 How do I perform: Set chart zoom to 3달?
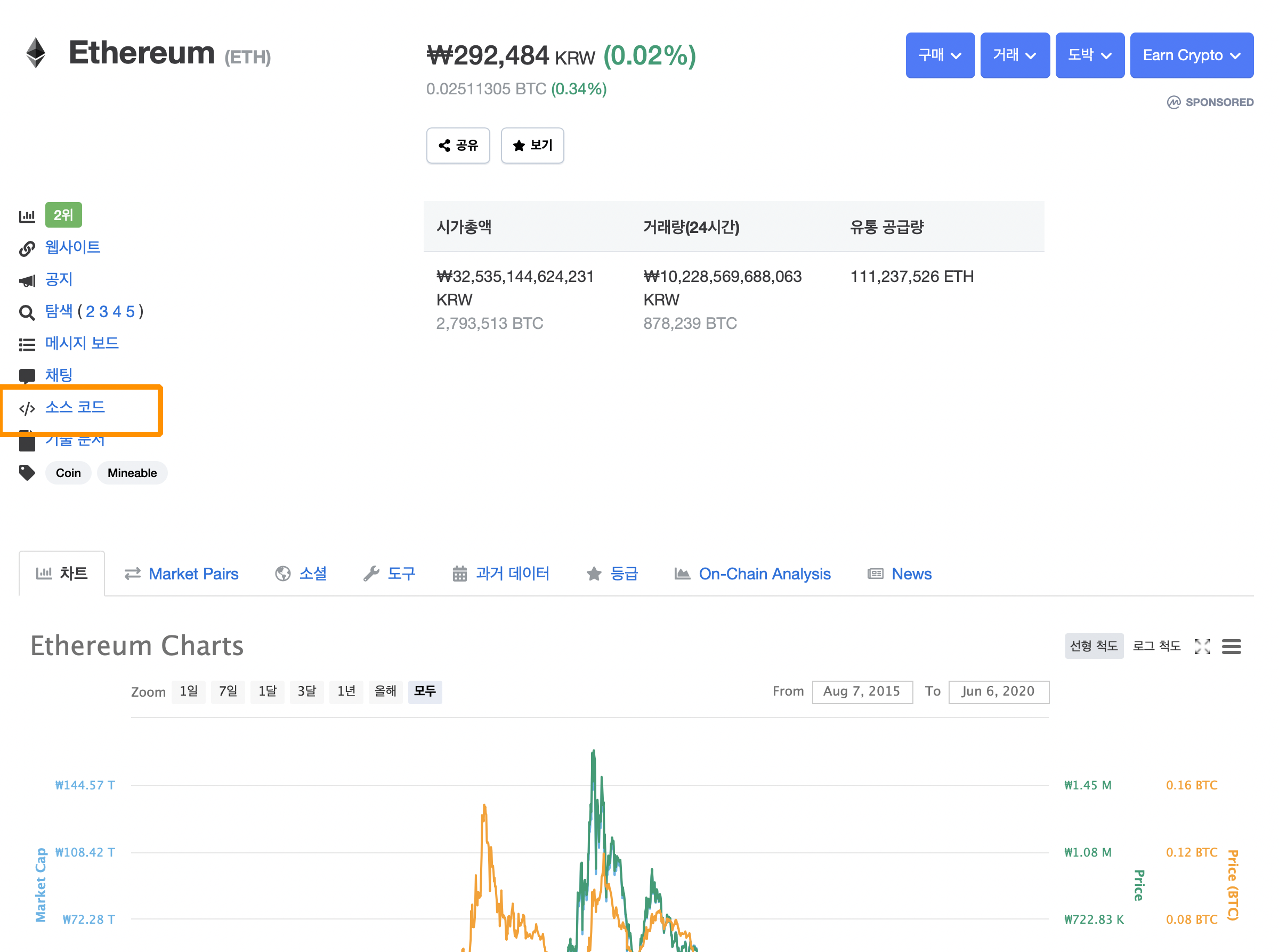pos(306,691)
